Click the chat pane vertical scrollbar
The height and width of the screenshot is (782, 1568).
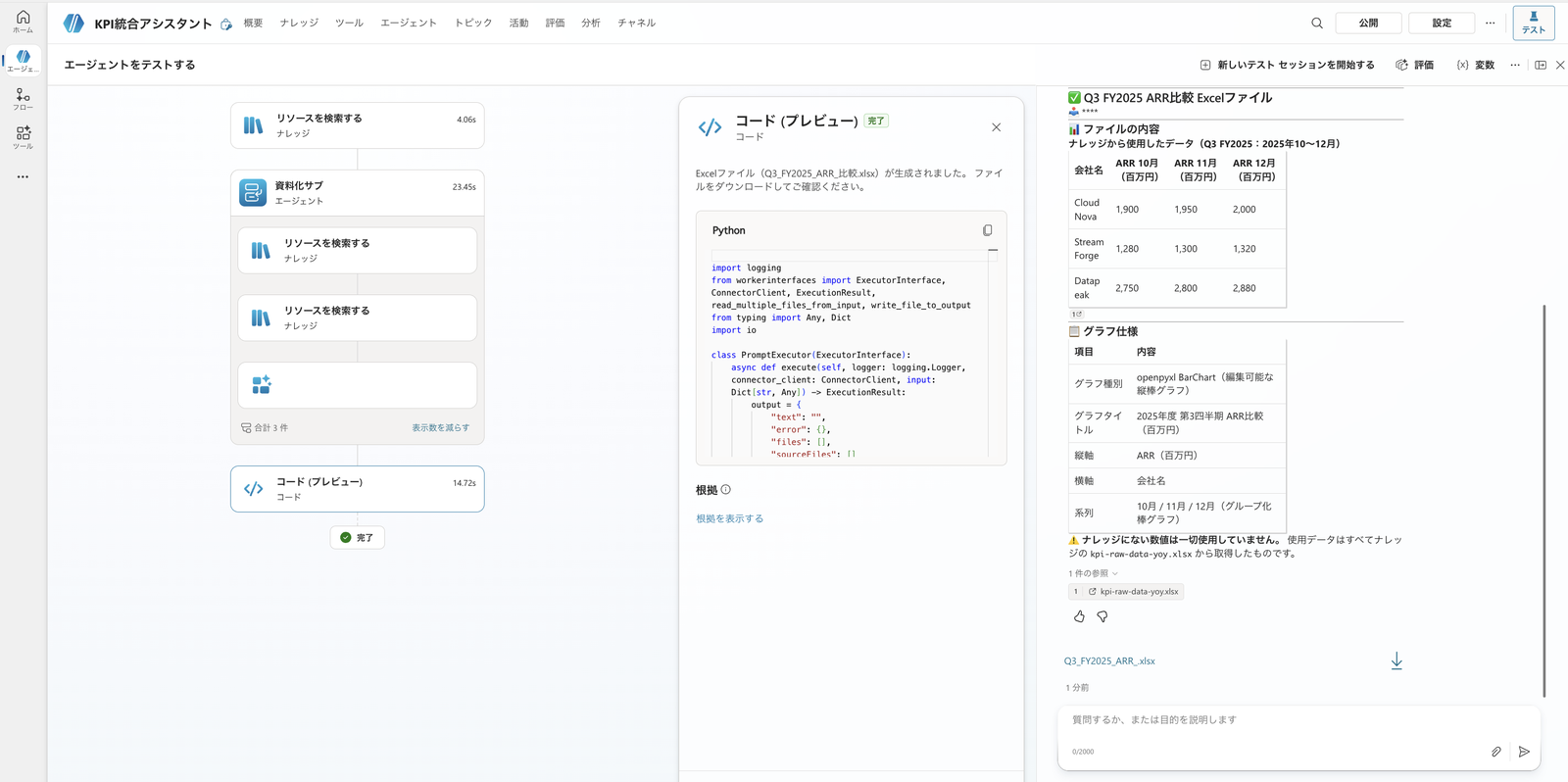point(1544,500)
